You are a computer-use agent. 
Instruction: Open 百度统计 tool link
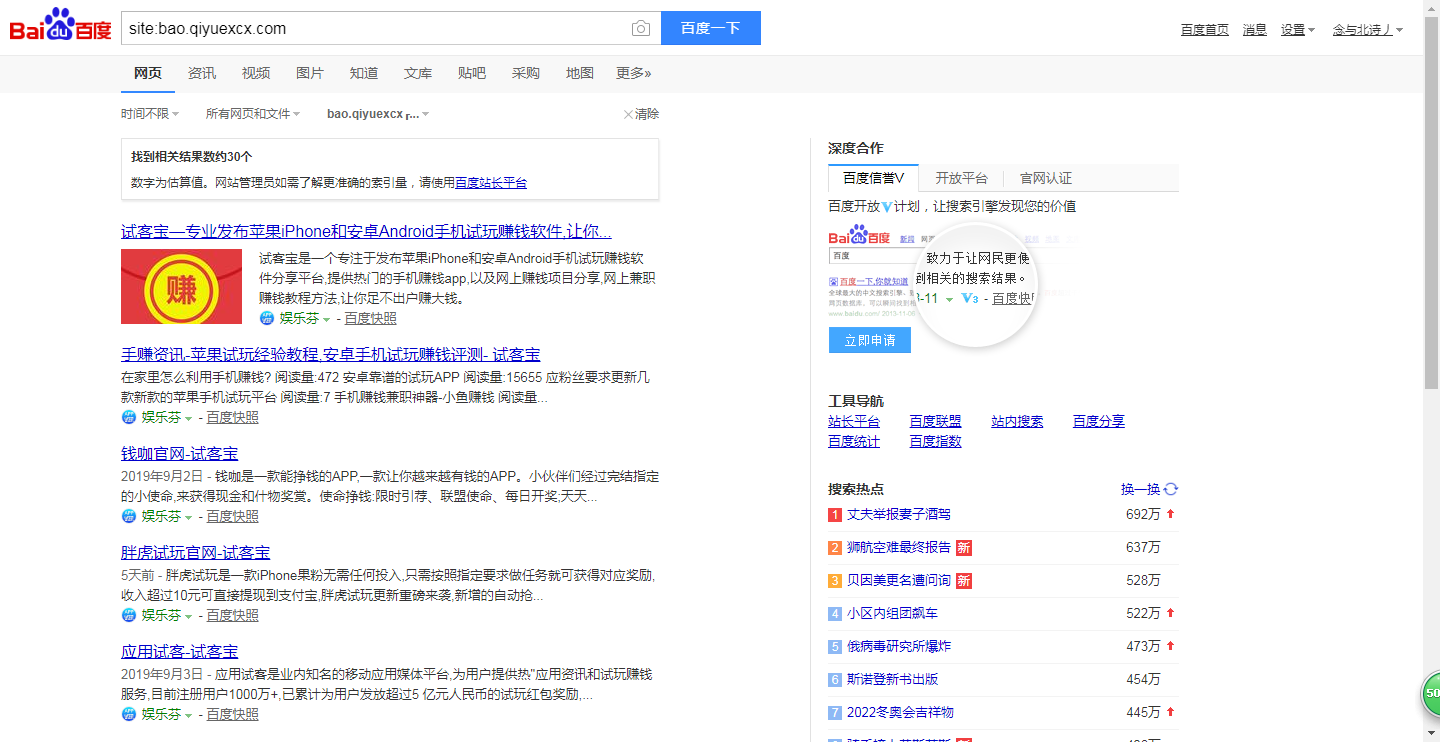click(854, 441)
